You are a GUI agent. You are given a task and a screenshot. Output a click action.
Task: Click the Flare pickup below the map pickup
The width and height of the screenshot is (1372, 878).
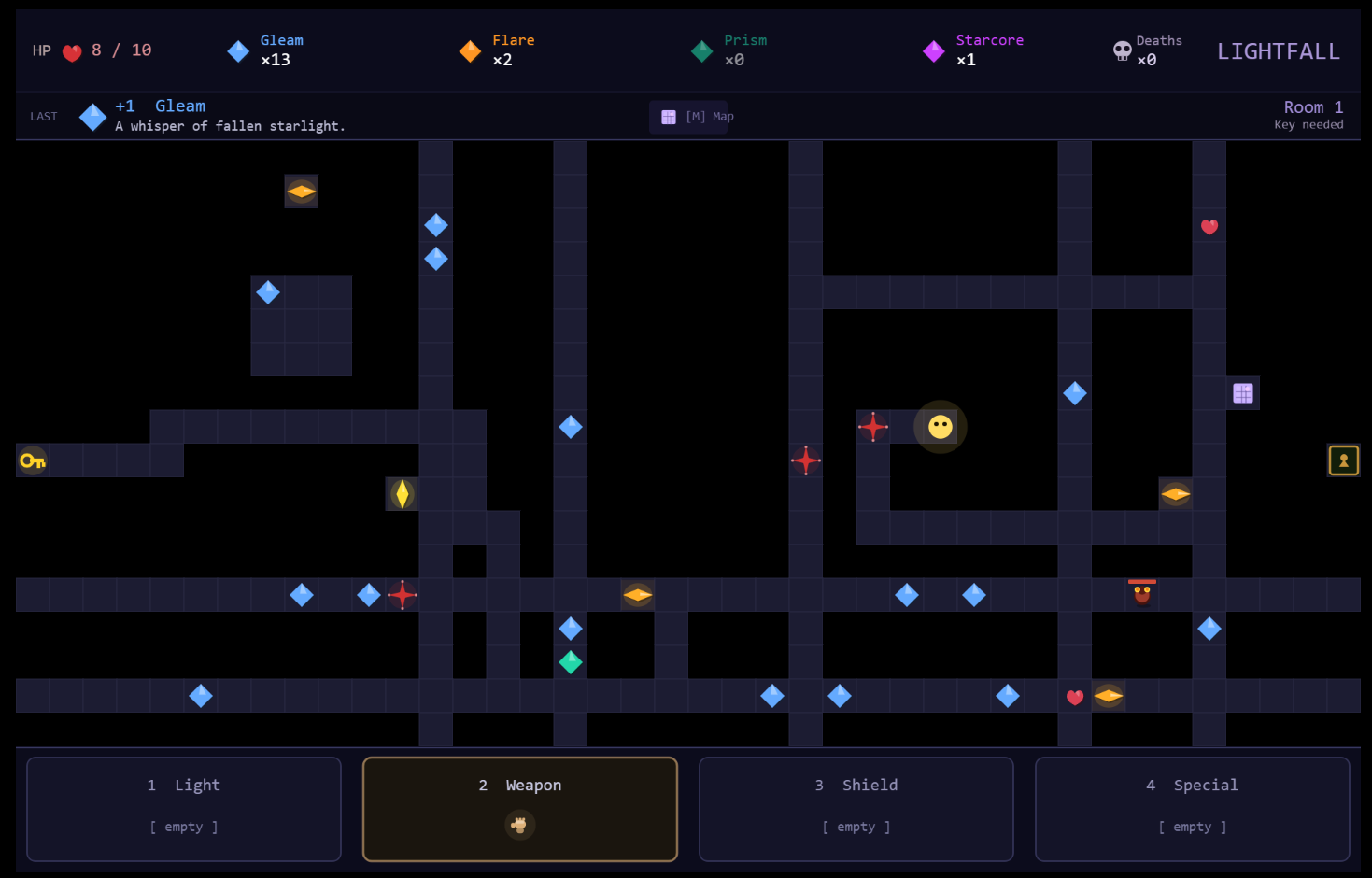click(1176, 494)
